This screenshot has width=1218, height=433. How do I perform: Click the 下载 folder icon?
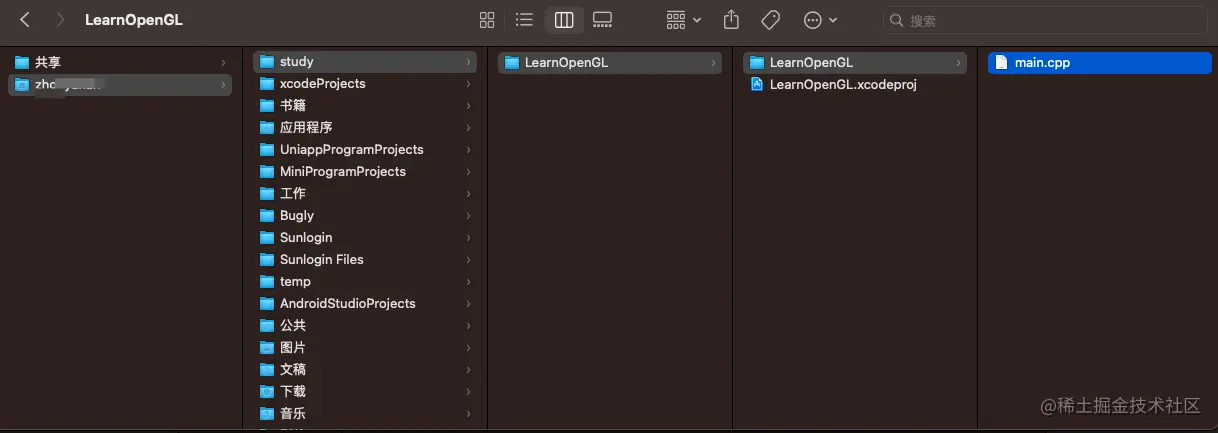(267, 392)
